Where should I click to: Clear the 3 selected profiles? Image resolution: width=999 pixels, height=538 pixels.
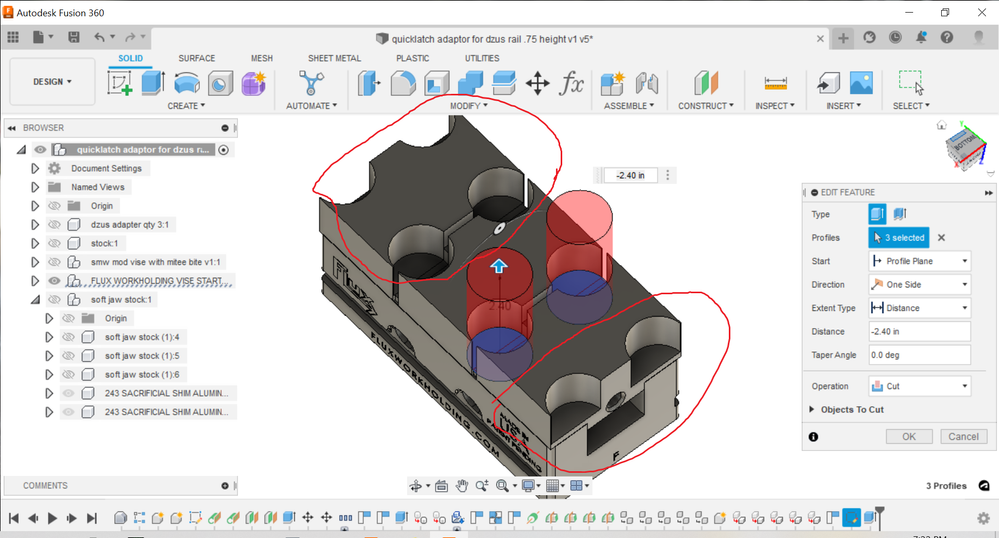(x=941, y=238)
